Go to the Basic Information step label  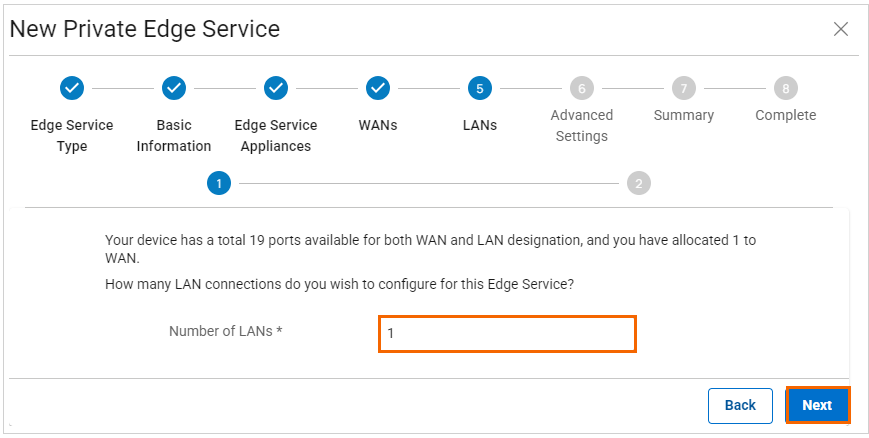click(x=174, y=136)
